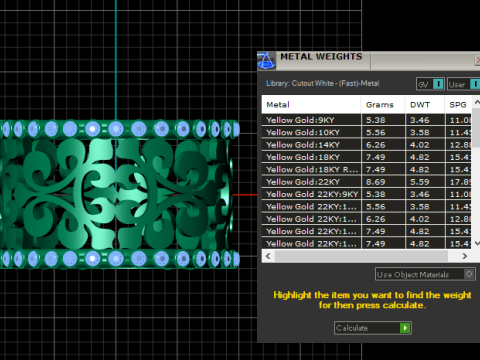Select the Yellow Gold:14KY row
480x360 pixels.
366,145
